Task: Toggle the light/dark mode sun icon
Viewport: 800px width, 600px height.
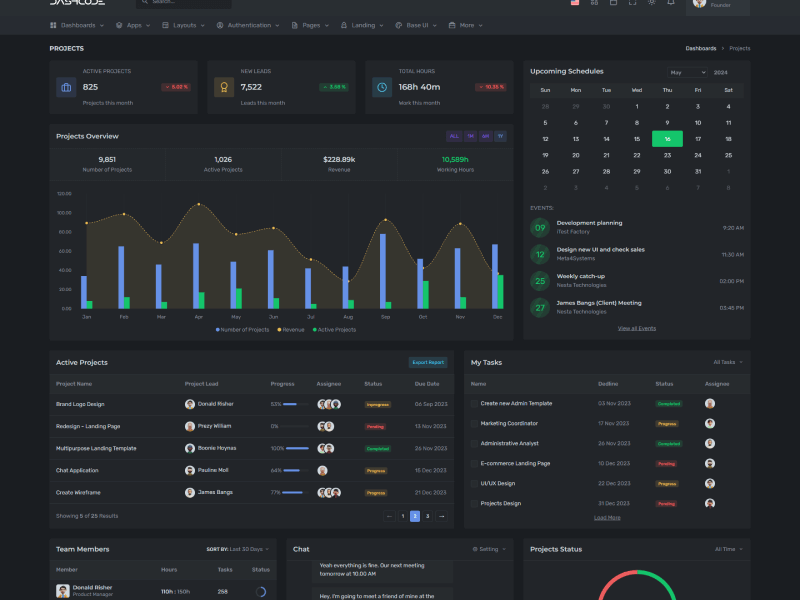Action: coord(652,3)
